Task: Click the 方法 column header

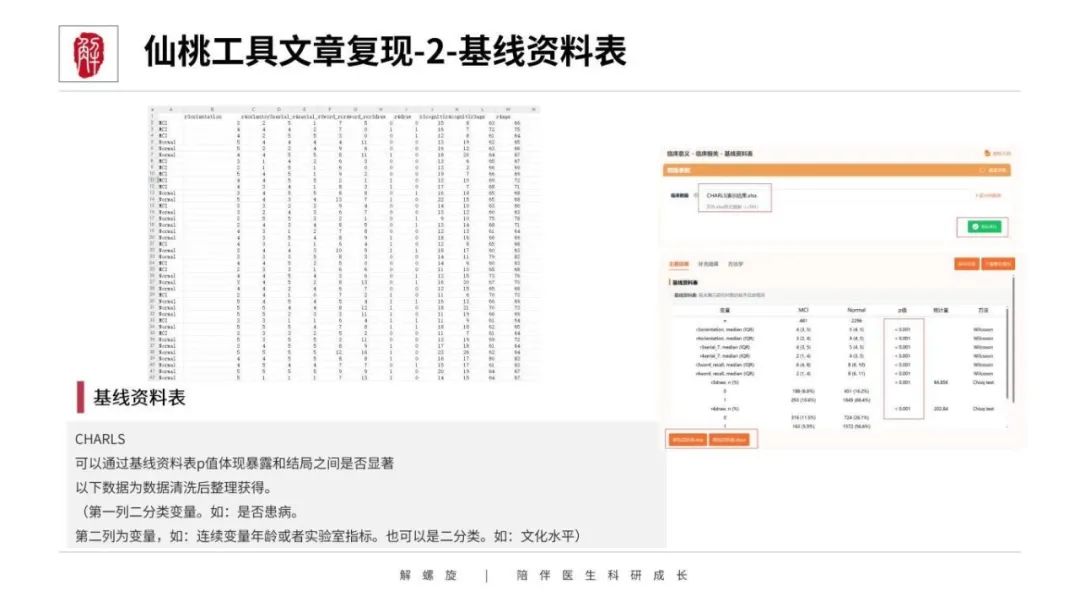Action: point(983,311)
